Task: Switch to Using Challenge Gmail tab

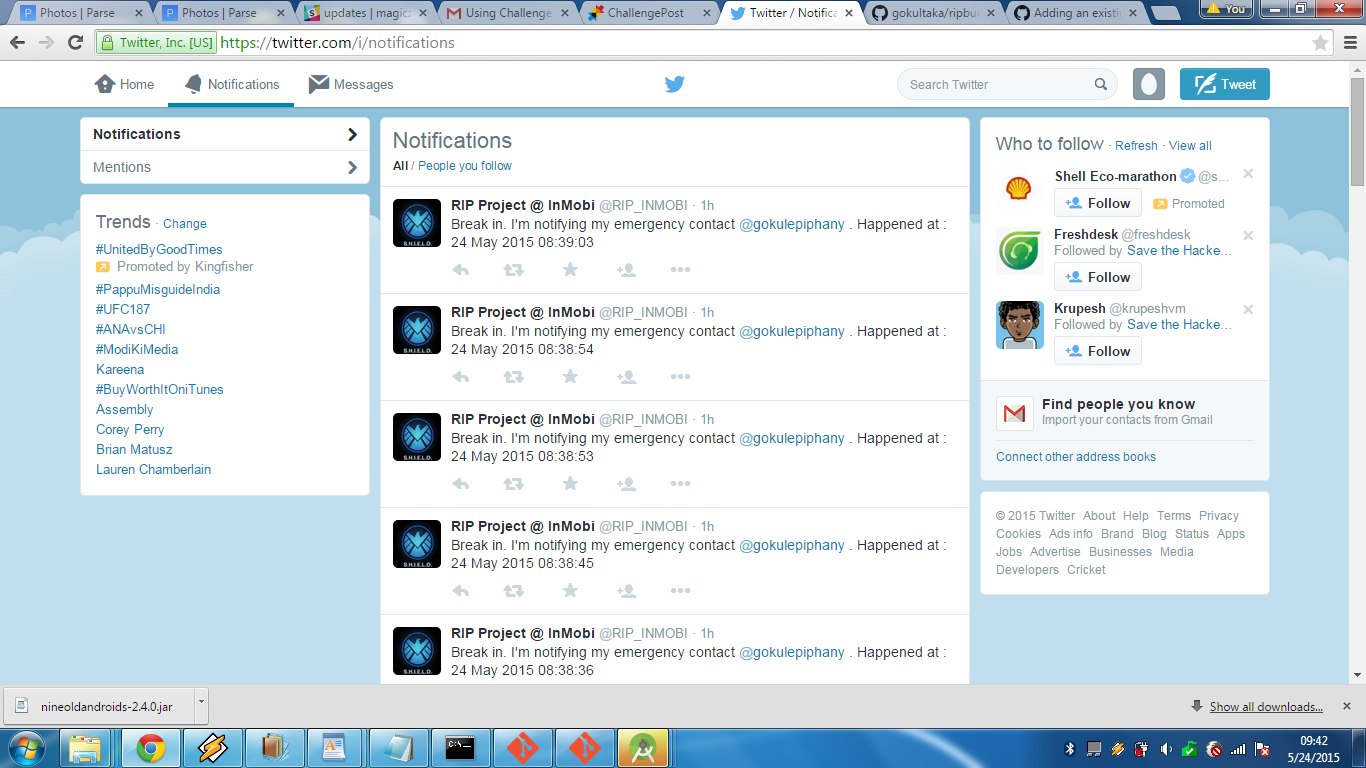Action: click(508, 13)
